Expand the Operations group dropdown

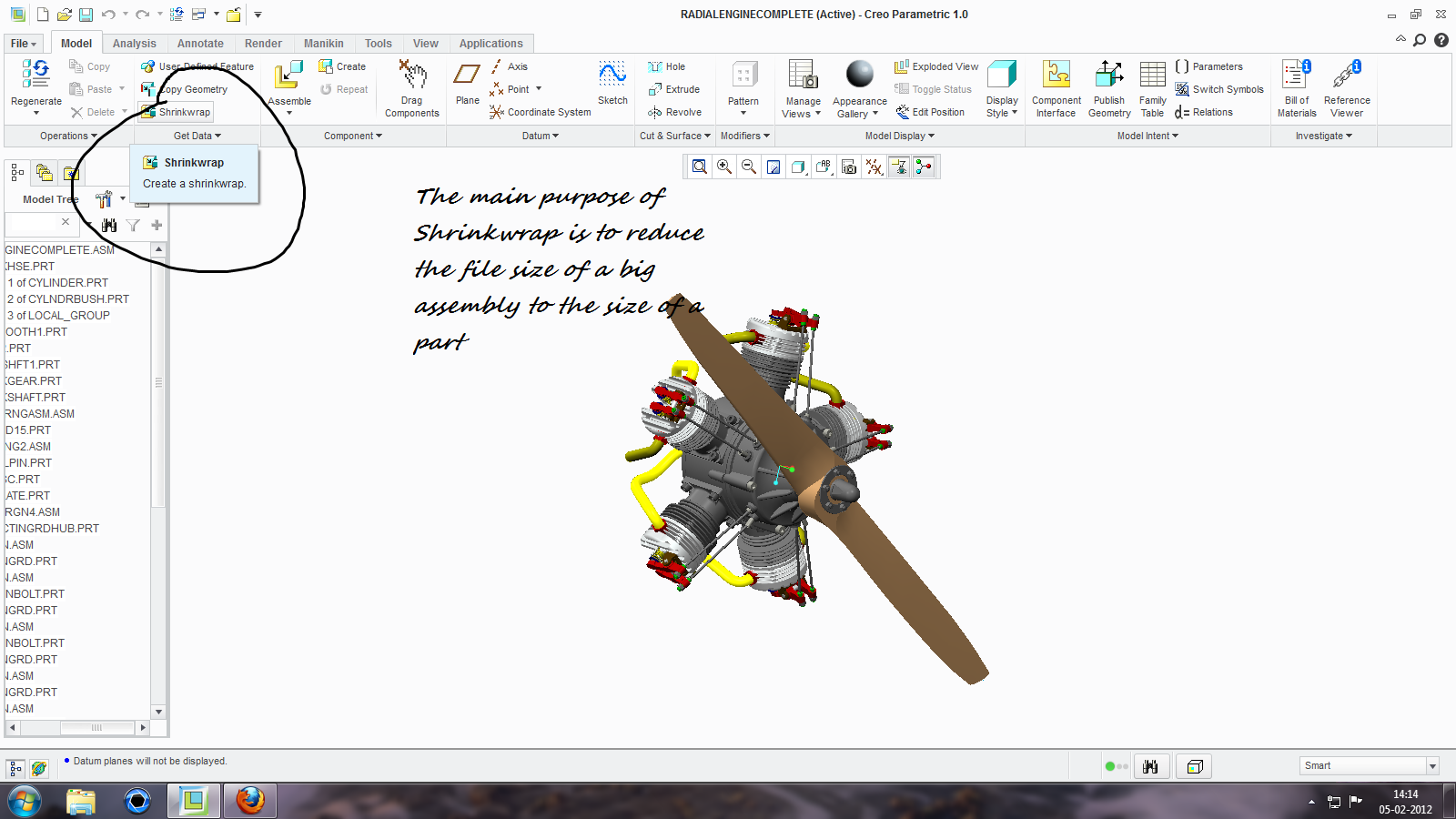tap(68, 136)
